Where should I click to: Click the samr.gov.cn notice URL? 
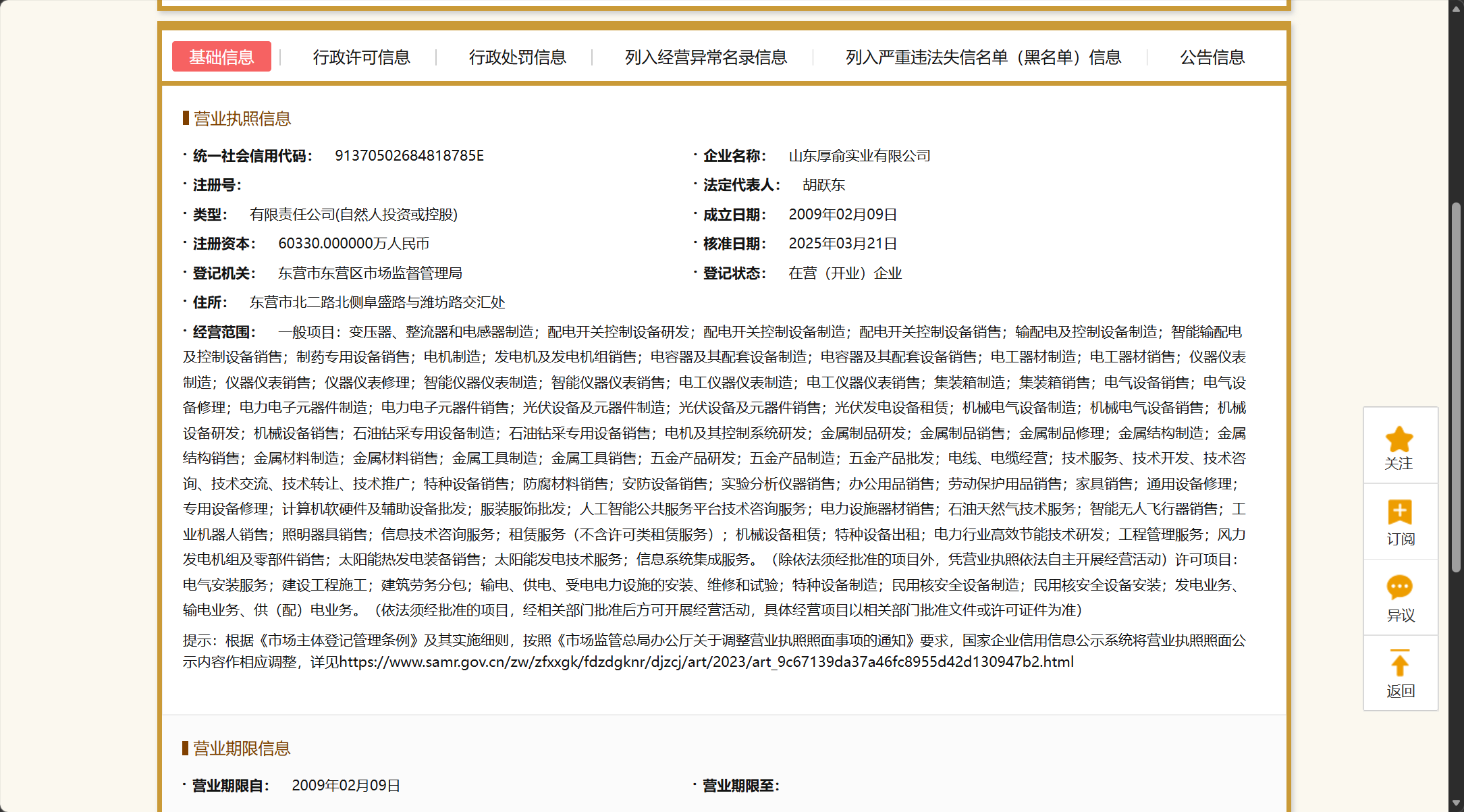706,662
